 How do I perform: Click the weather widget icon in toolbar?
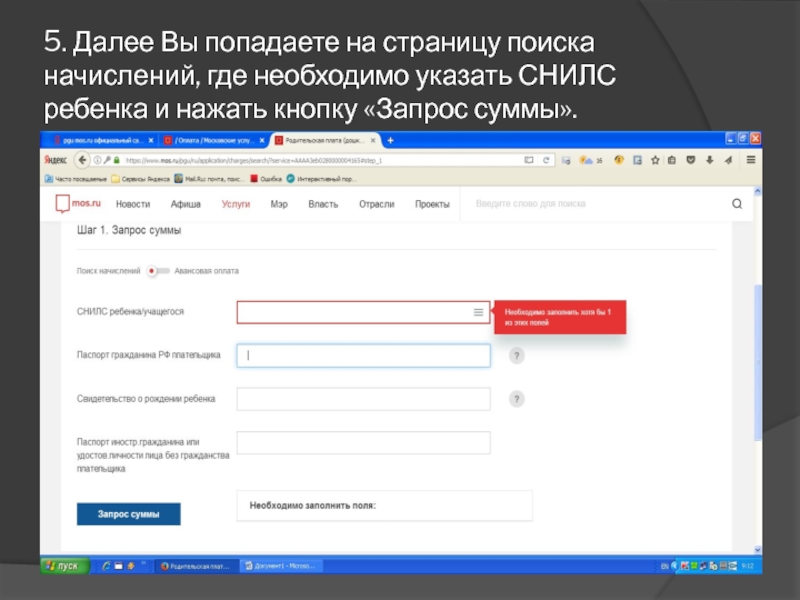586,160
